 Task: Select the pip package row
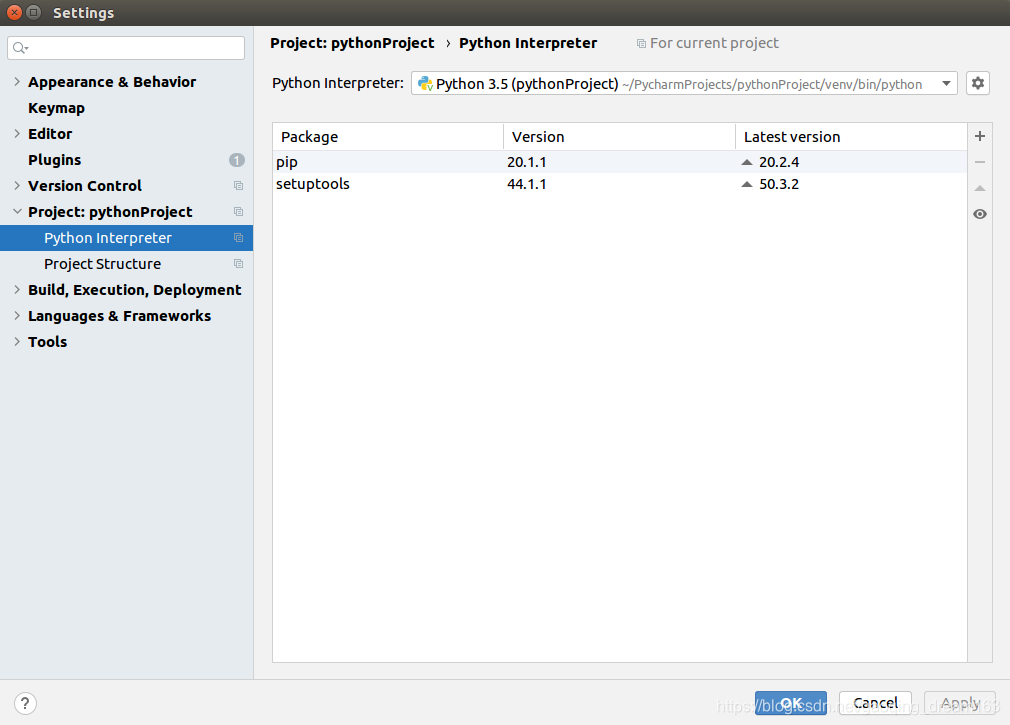(x=620, y=162)
